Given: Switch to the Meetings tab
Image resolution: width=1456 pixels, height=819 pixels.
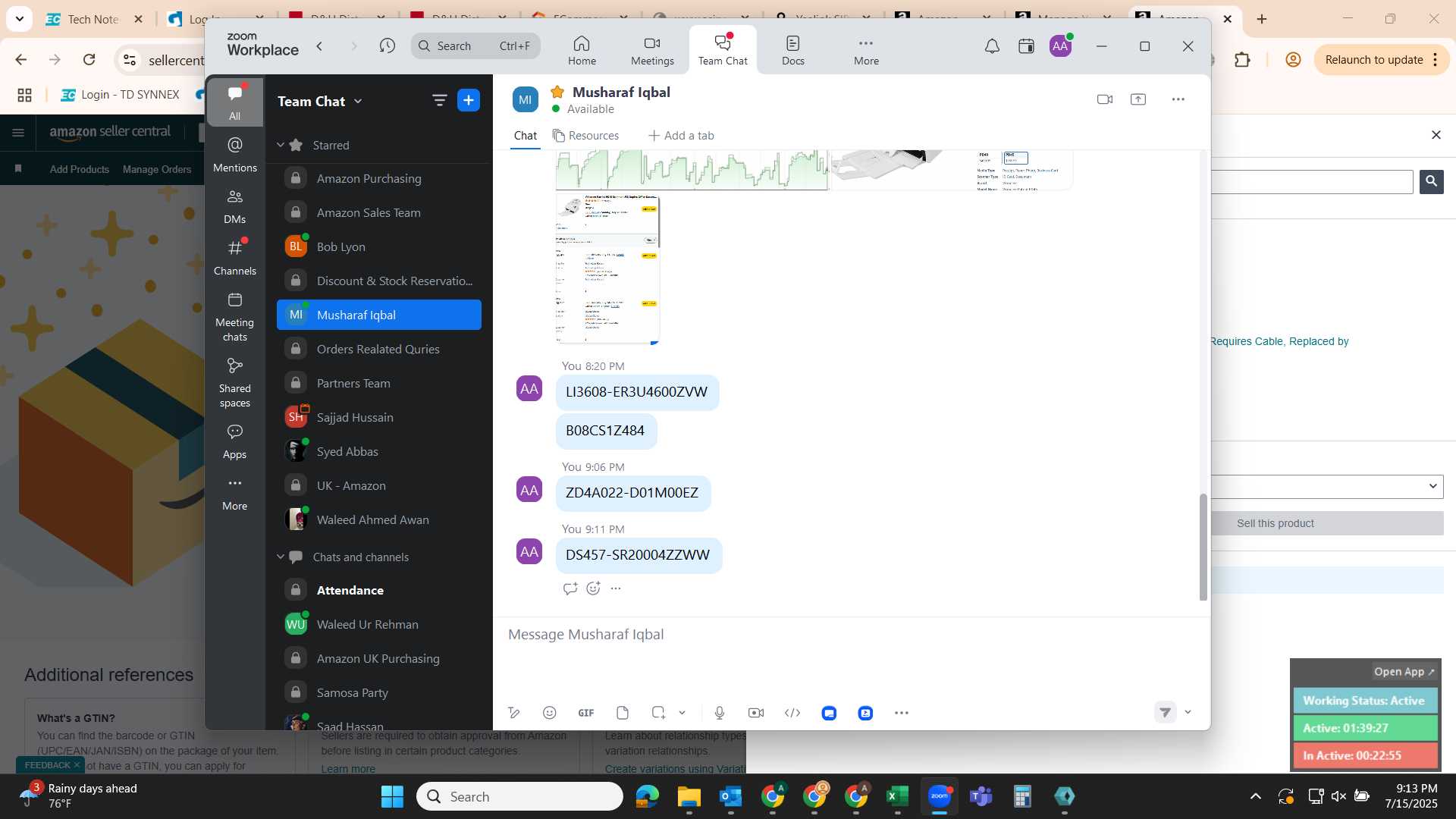Looking at the screenshot, I should point(652,50).
